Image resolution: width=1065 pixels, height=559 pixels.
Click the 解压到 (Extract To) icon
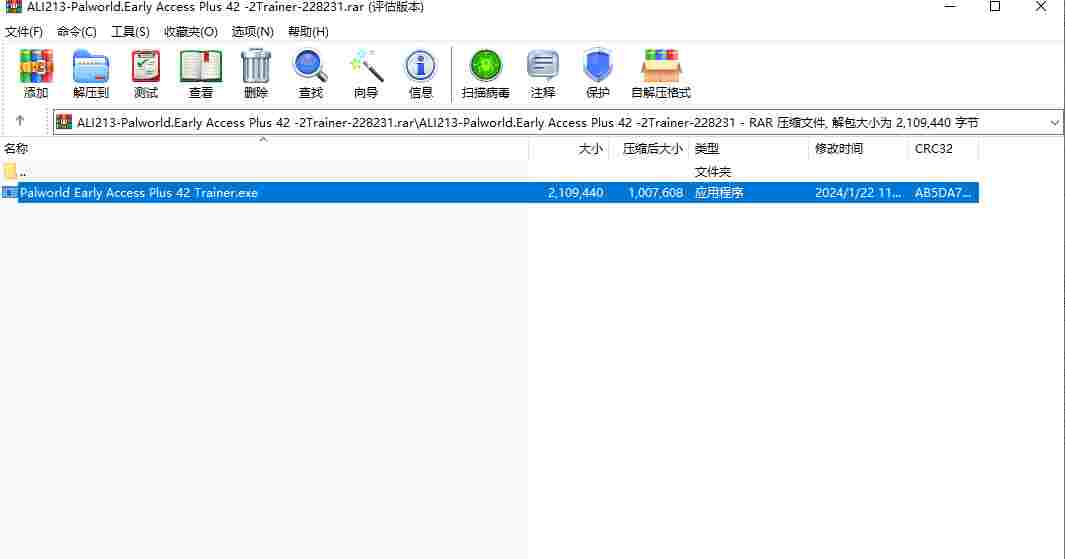pyautogui.click(x=91, y=66)
